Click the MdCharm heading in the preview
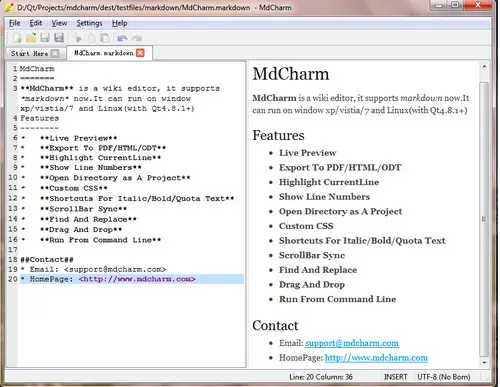500x387 pixels. [291, 74]
